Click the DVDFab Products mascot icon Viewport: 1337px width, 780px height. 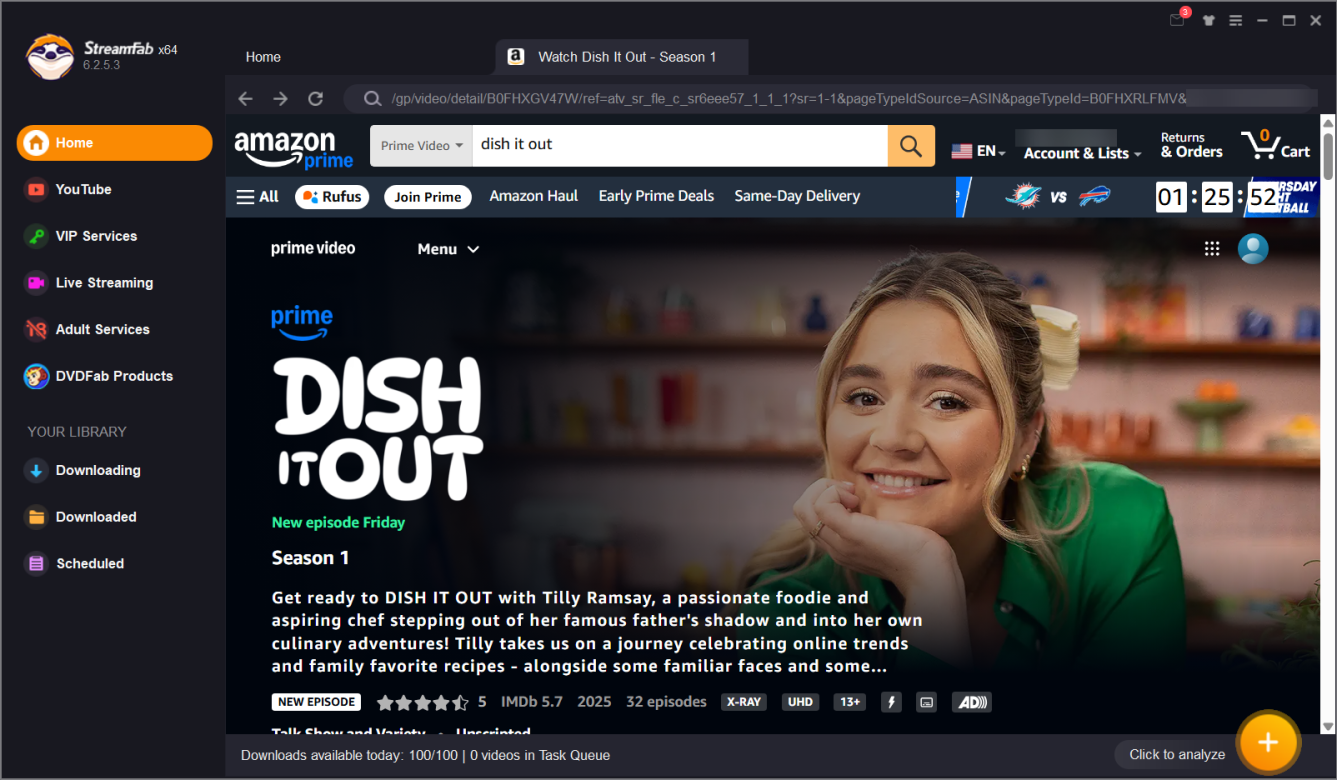coord(37,376)
